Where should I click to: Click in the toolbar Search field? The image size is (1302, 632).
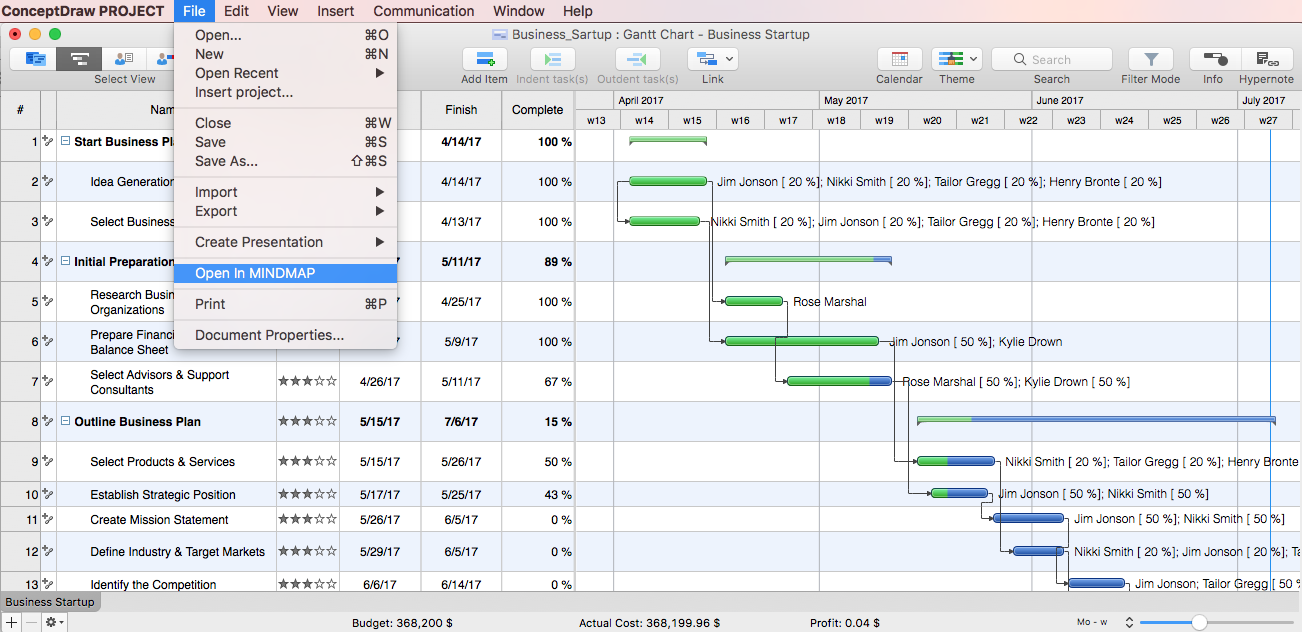coord(1052,59)
